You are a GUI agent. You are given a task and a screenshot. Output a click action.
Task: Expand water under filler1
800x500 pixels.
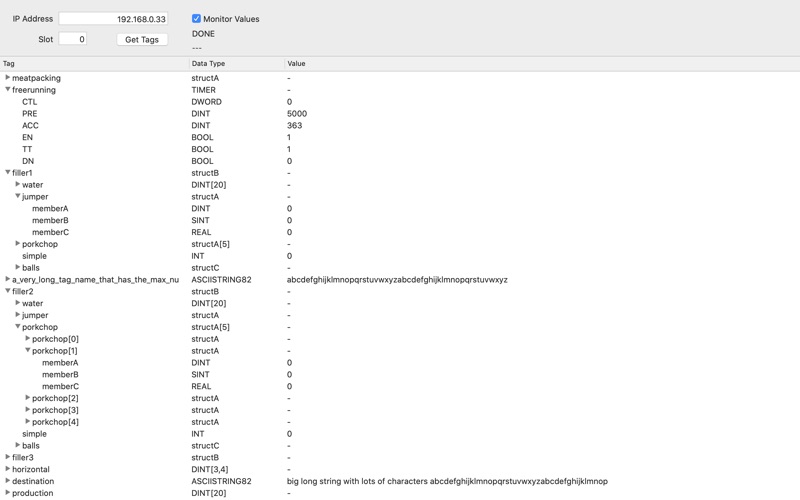tap(18, 184)
